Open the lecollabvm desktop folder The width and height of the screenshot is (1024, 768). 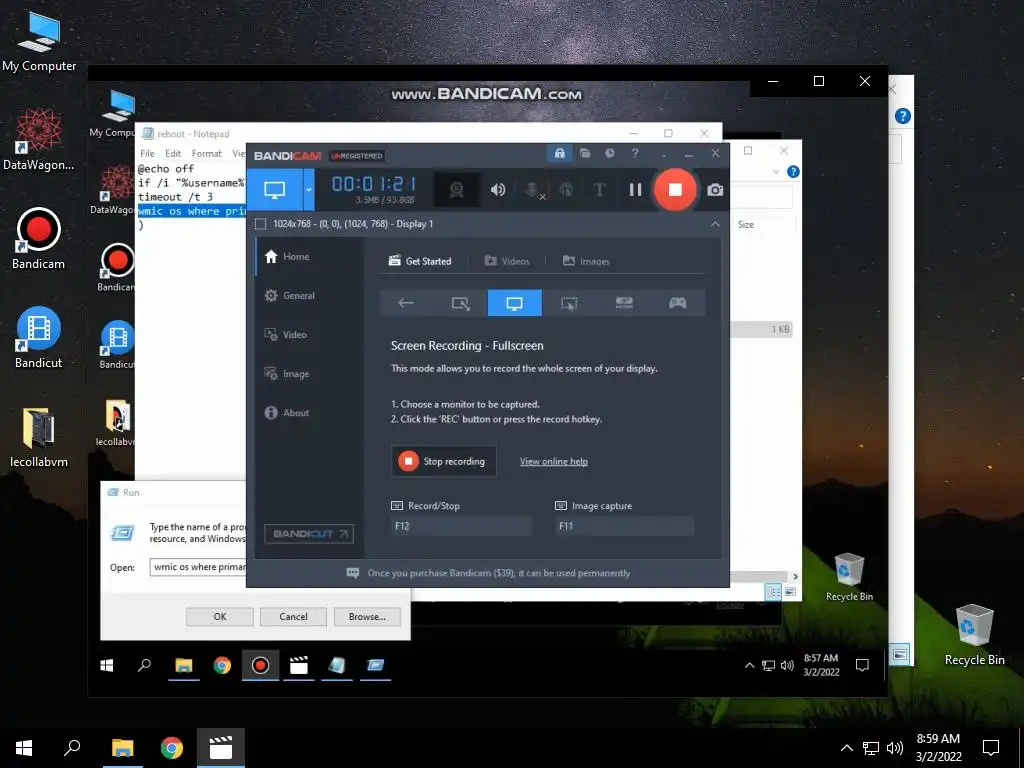point(39,437)
